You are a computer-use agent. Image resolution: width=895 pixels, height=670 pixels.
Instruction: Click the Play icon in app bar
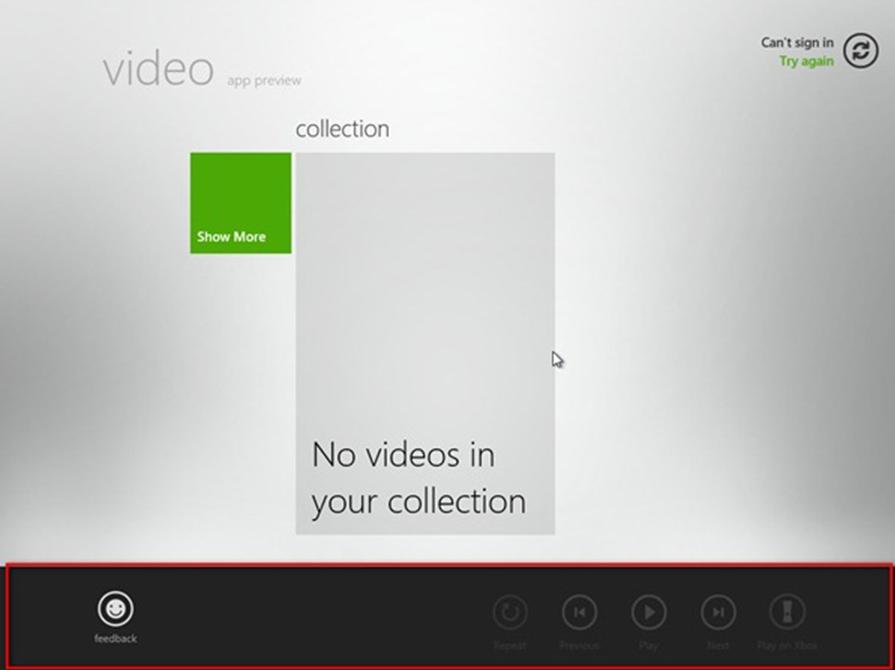tap(649, 612)
